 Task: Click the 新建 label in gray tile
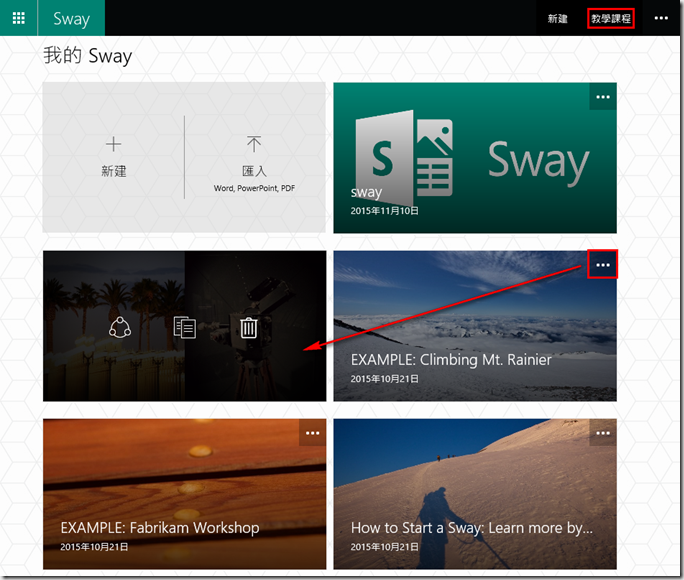tap(113, 171)
